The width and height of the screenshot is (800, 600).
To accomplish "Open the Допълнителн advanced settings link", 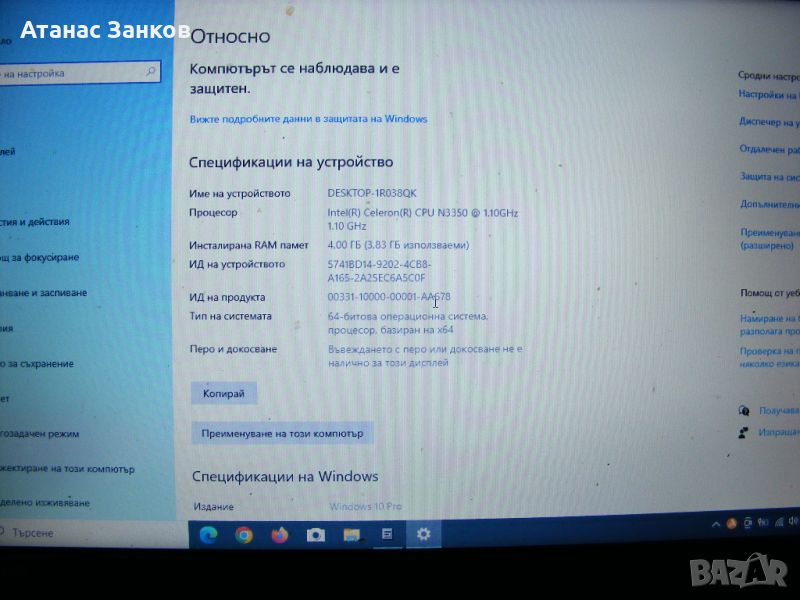I will 770,204.
